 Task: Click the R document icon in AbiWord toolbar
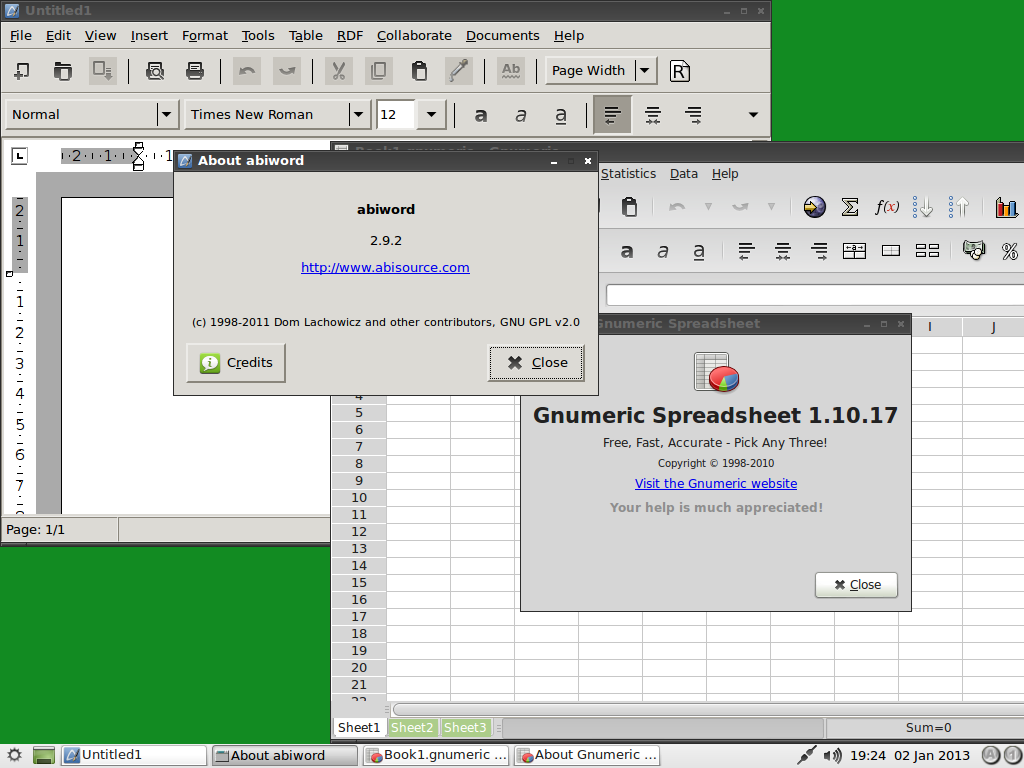680,71
